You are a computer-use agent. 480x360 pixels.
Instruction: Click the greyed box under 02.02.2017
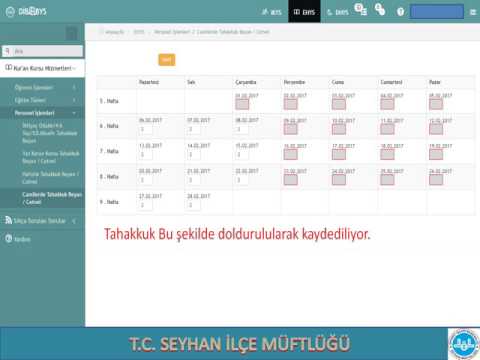coord(290,104)
